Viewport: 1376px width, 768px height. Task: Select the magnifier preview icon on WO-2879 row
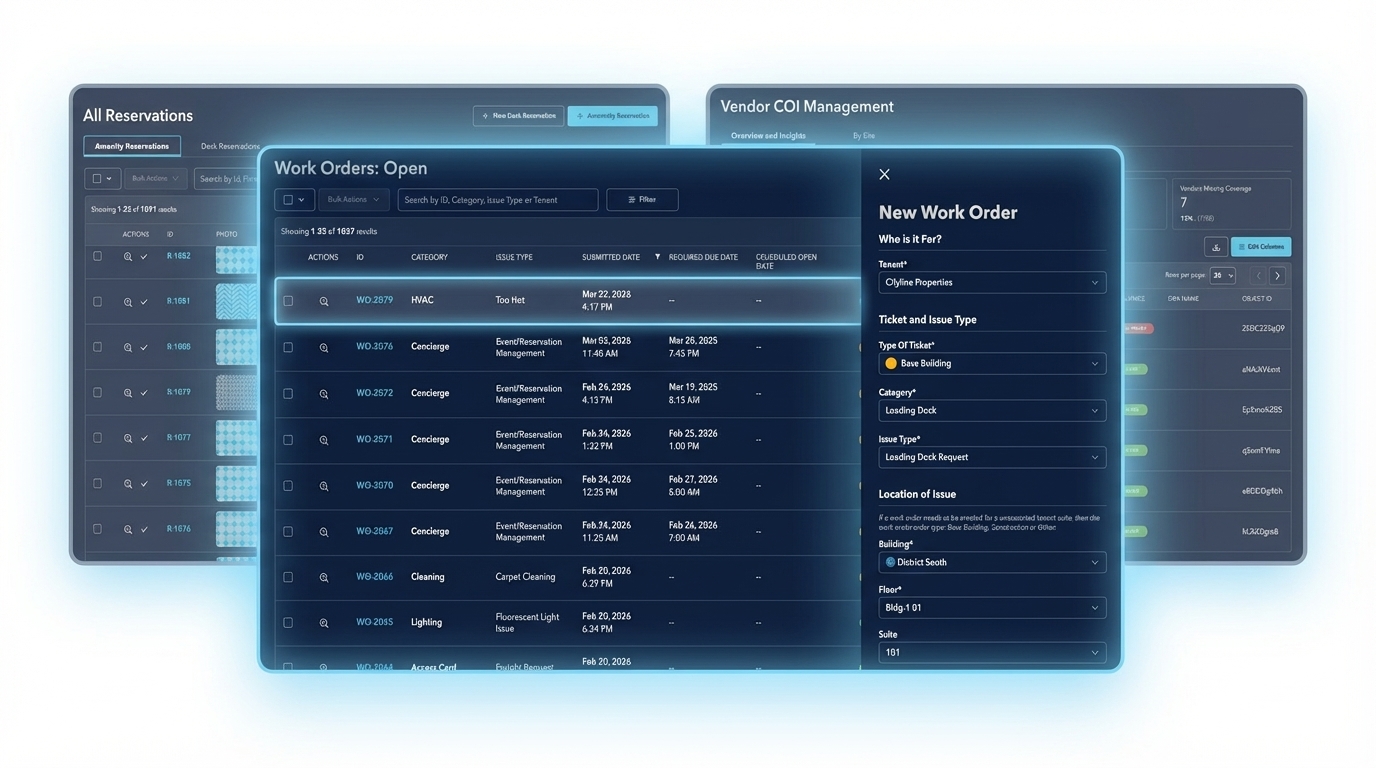point(322,299)
